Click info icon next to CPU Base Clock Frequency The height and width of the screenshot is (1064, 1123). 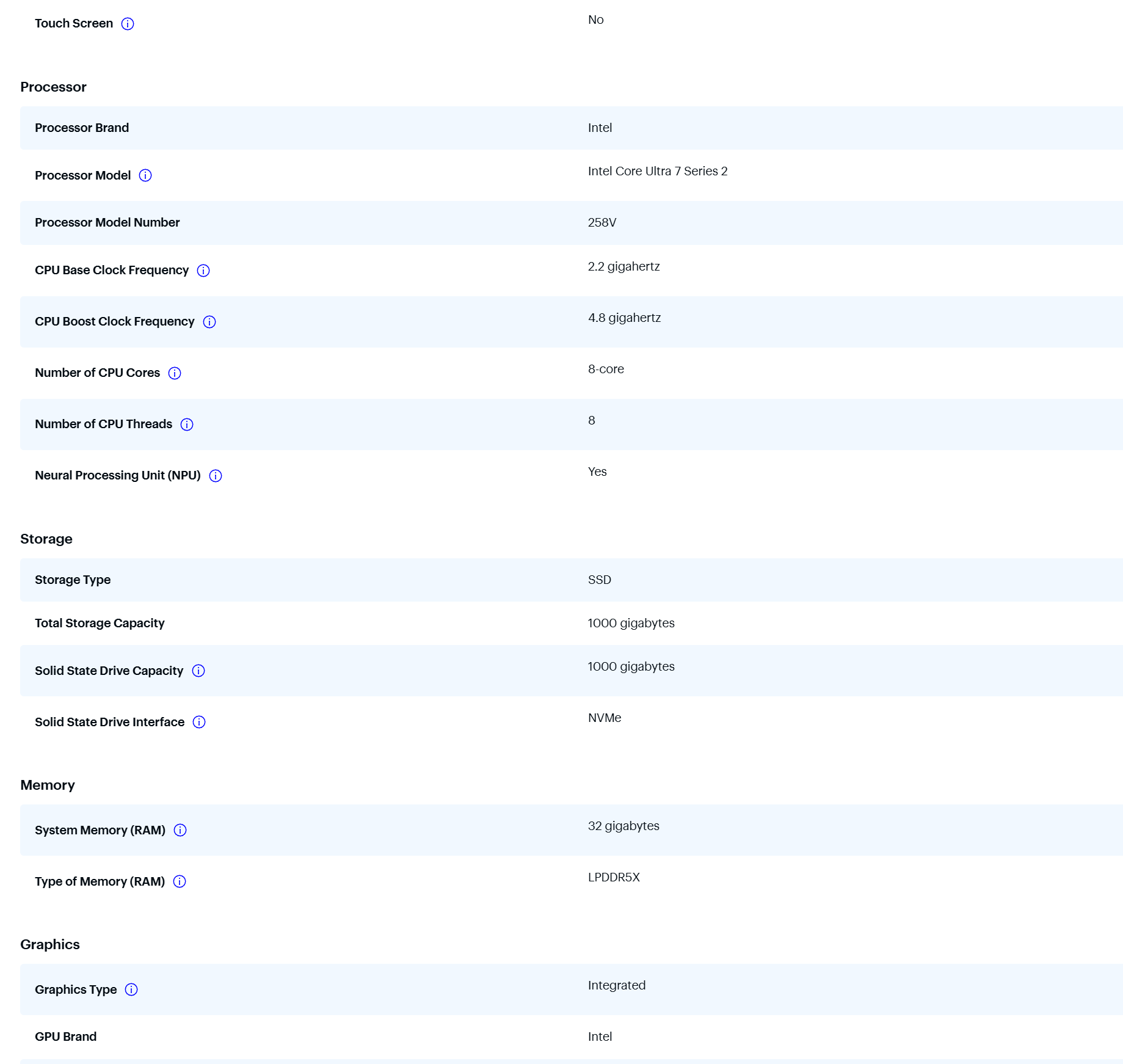pos(203,271)
